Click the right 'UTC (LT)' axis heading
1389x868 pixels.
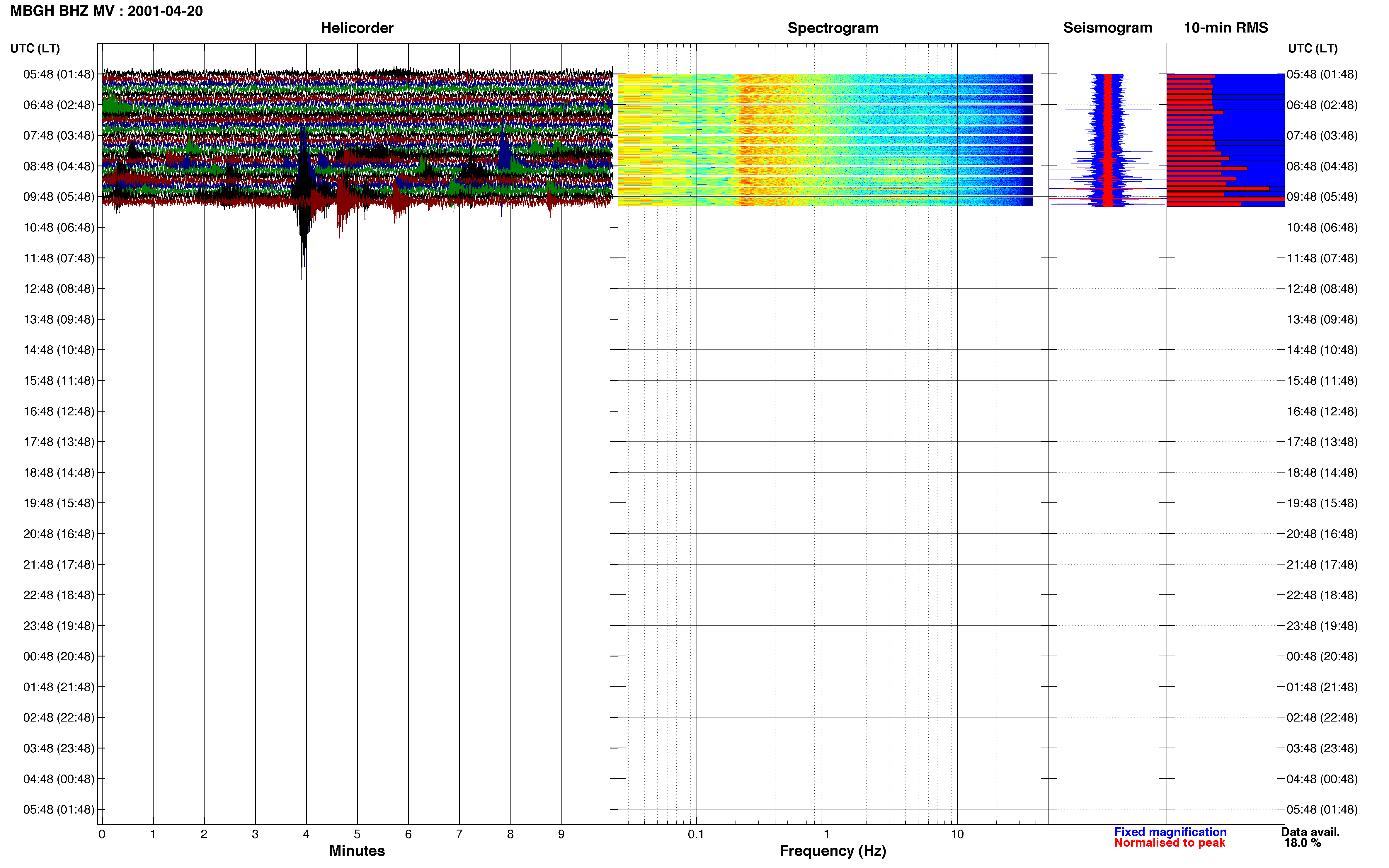click(x=1313, y=48)
